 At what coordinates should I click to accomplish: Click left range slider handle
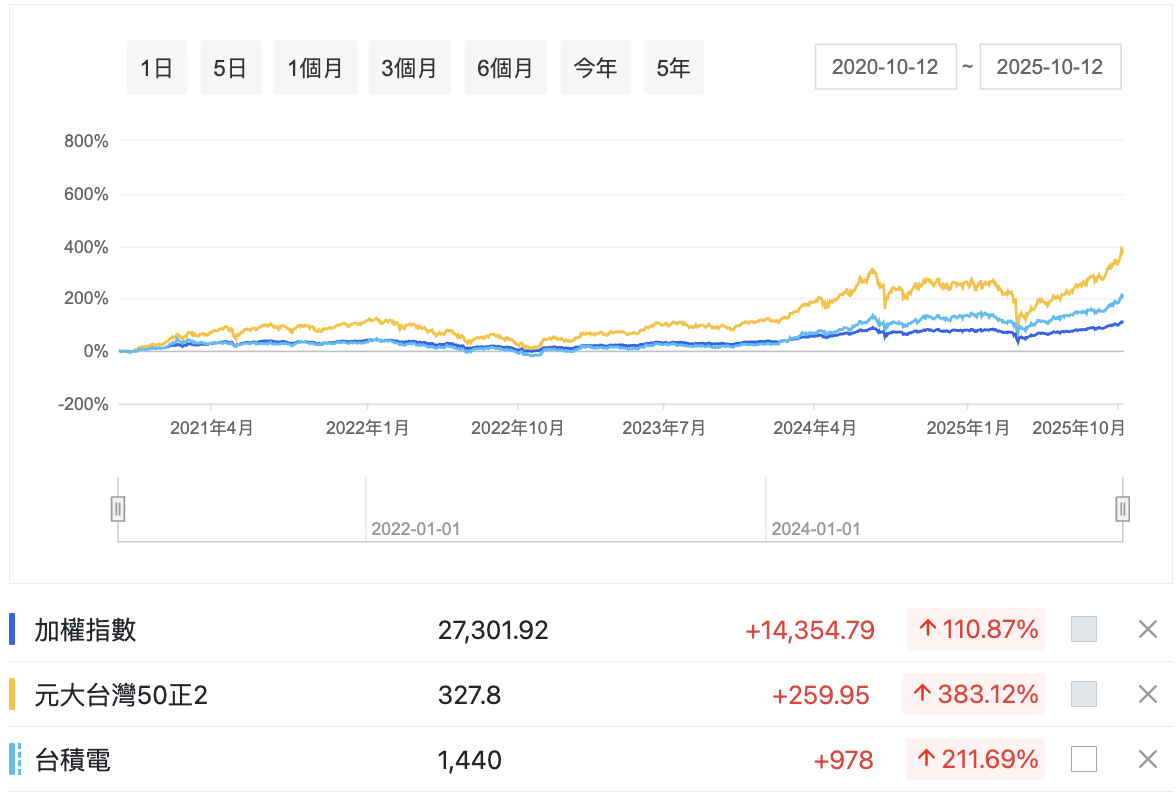click(x=118, y=509)
